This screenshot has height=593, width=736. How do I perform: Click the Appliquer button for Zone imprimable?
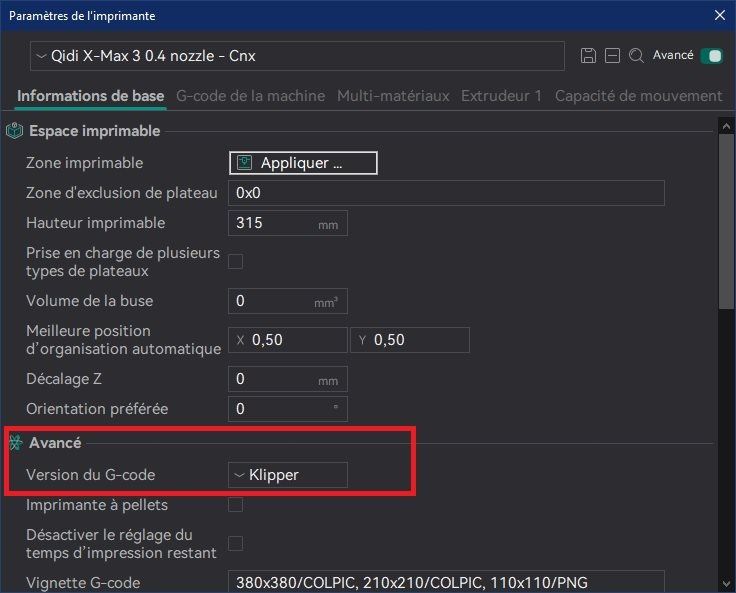tap(303, 163)
